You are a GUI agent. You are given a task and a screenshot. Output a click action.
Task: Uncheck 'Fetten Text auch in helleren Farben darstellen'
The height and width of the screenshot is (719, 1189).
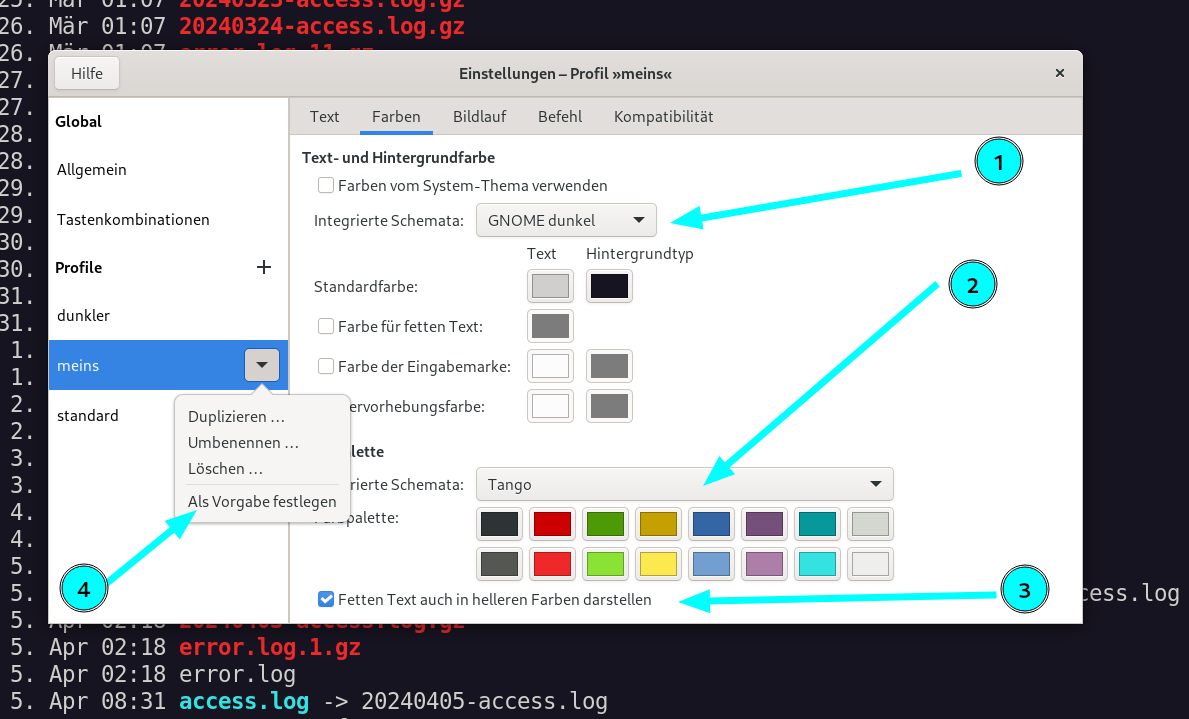coord(326,599)
